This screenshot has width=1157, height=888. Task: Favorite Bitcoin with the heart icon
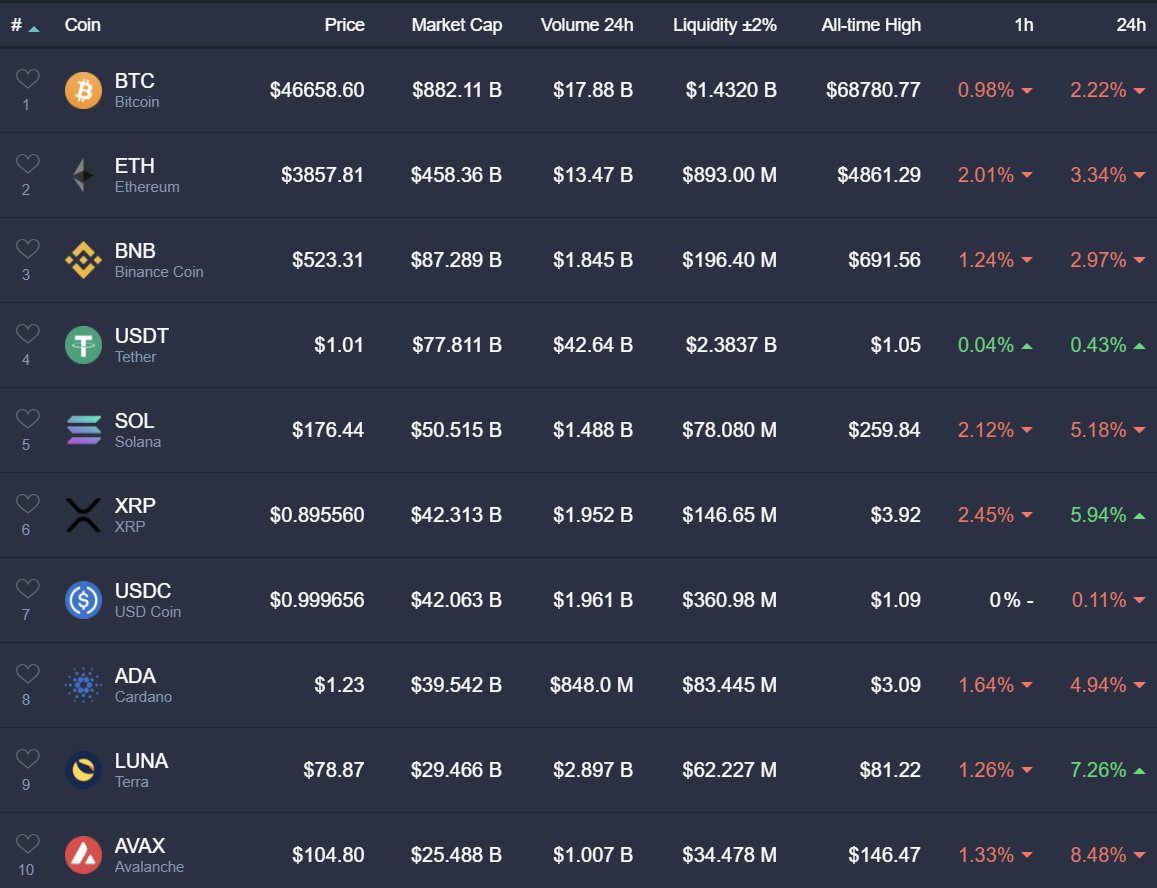(27, 78)
